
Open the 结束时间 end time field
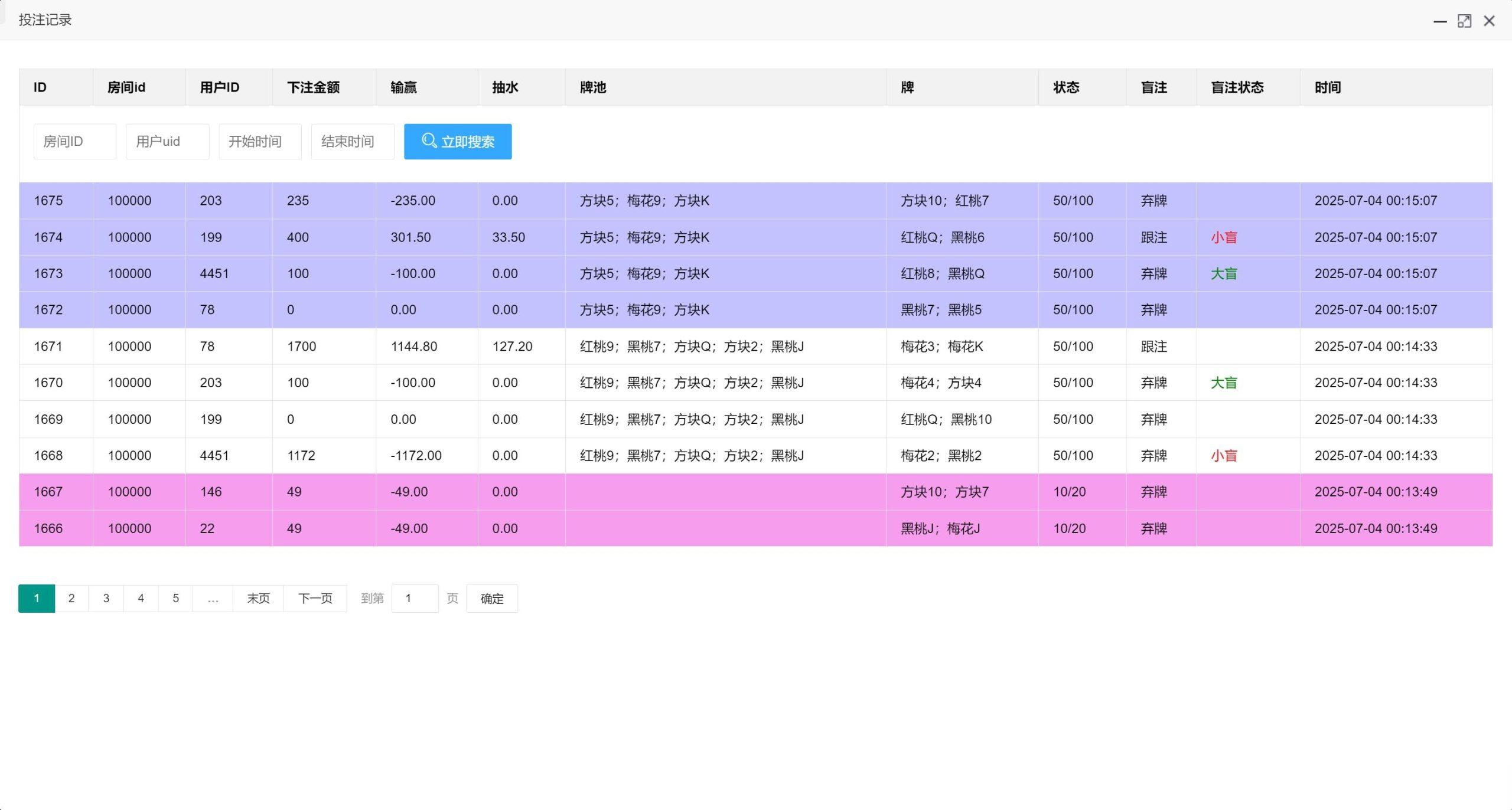353,141
